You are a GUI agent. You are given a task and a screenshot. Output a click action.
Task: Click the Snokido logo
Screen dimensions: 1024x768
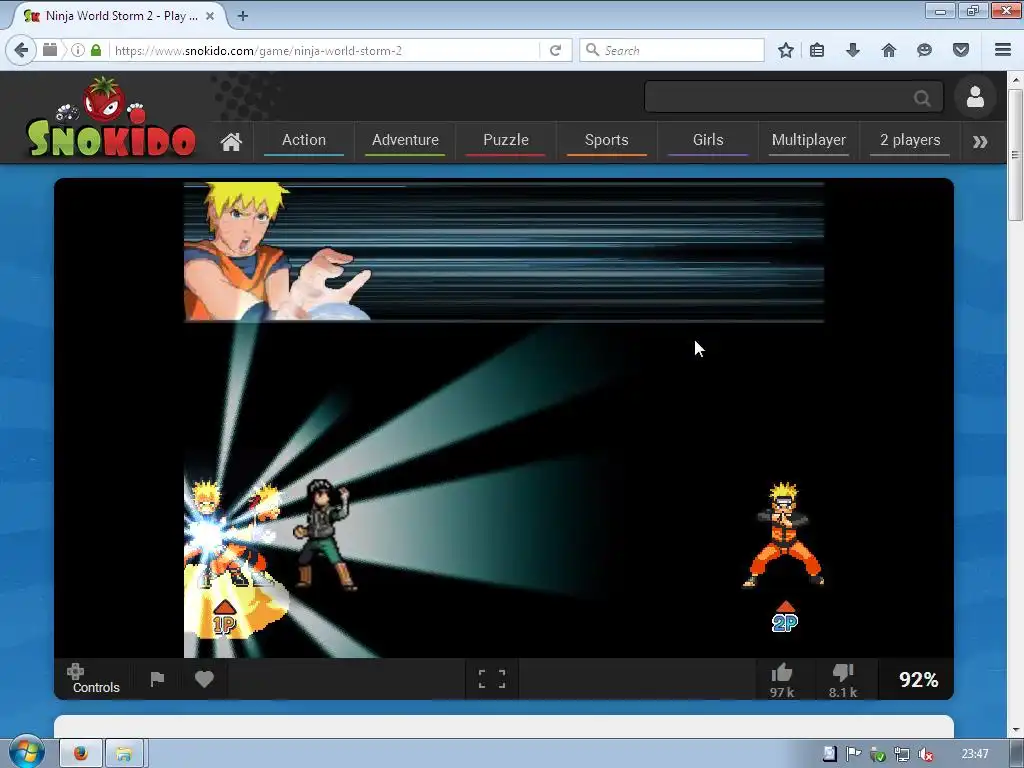(111, 118)
